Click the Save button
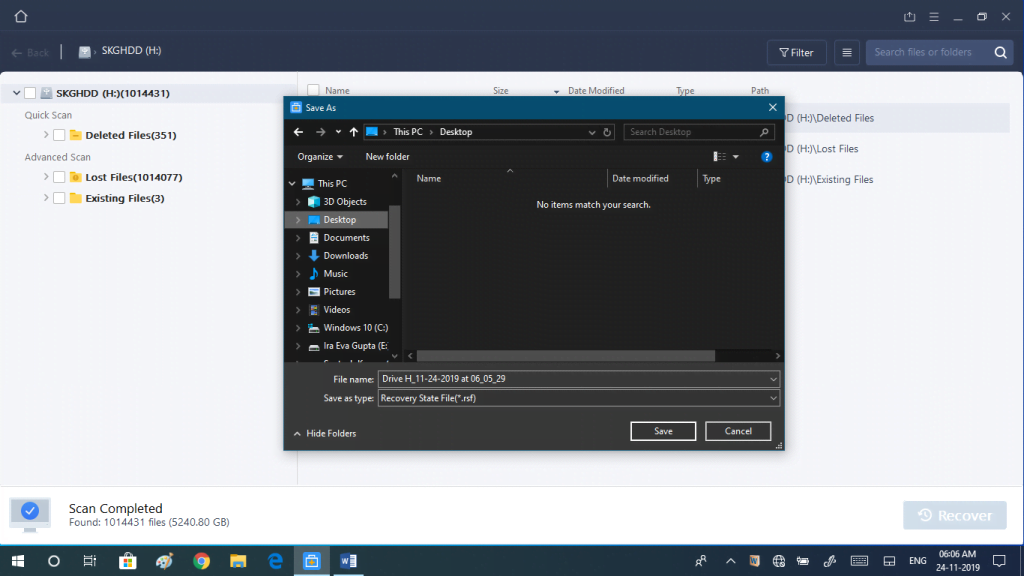1024x576 pixels. [x=663, y=431]
